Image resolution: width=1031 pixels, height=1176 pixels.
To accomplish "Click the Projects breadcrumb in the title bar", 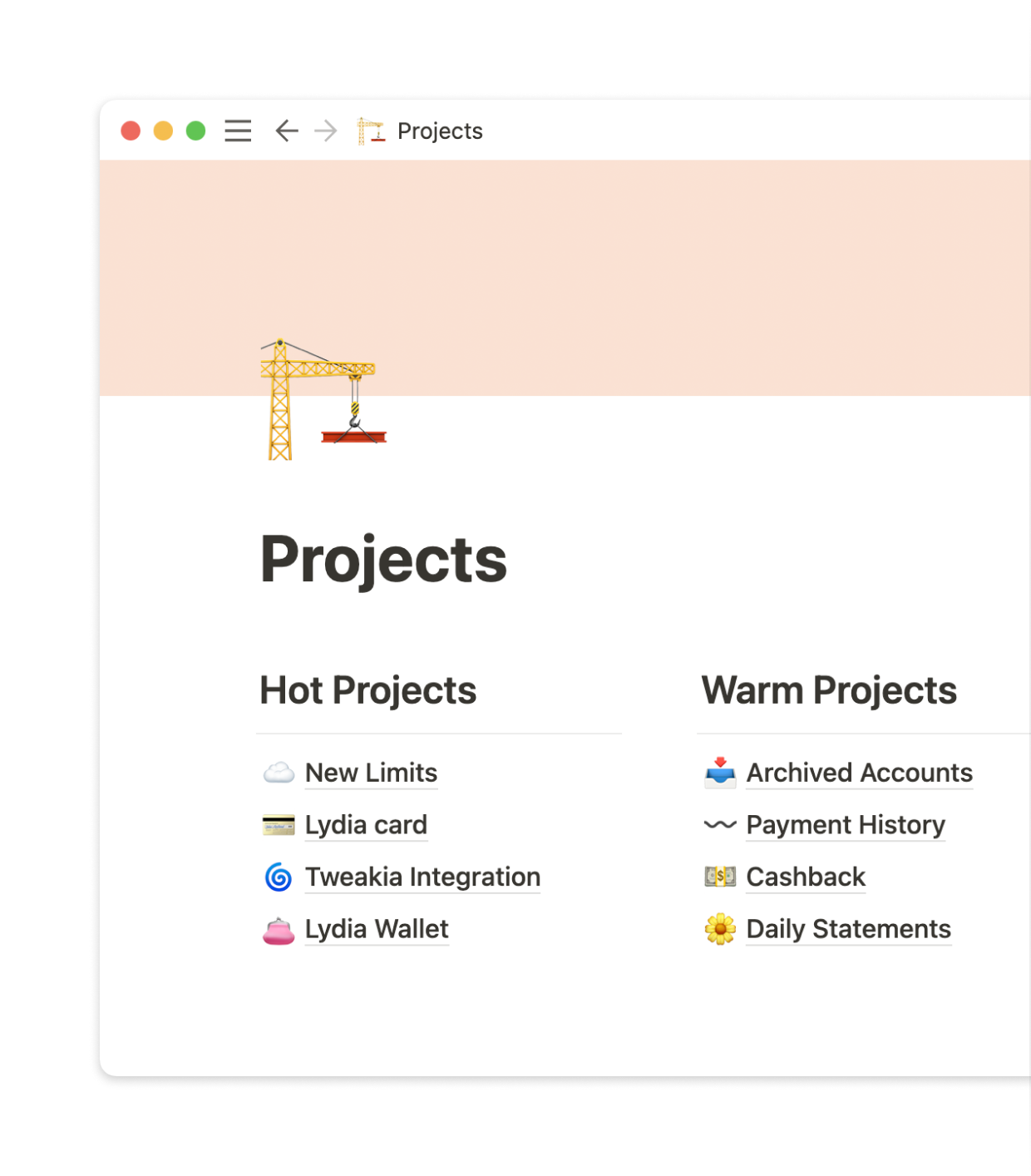I will [x=440, y=131].
